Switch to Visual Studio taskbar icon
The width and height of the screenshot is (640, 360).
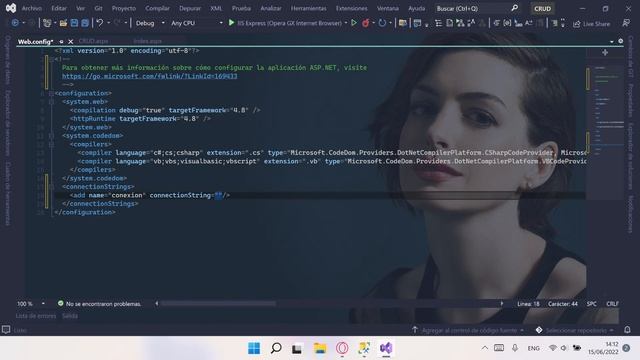386,348
